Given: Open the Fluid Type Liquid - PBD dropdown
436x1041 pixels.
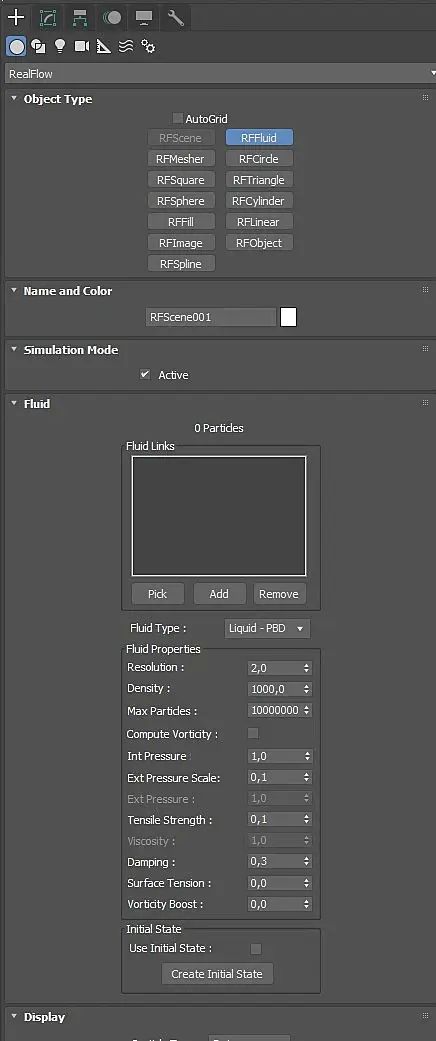Looking at the screenshot, I should pyautogui.click(x=267, y=628).
